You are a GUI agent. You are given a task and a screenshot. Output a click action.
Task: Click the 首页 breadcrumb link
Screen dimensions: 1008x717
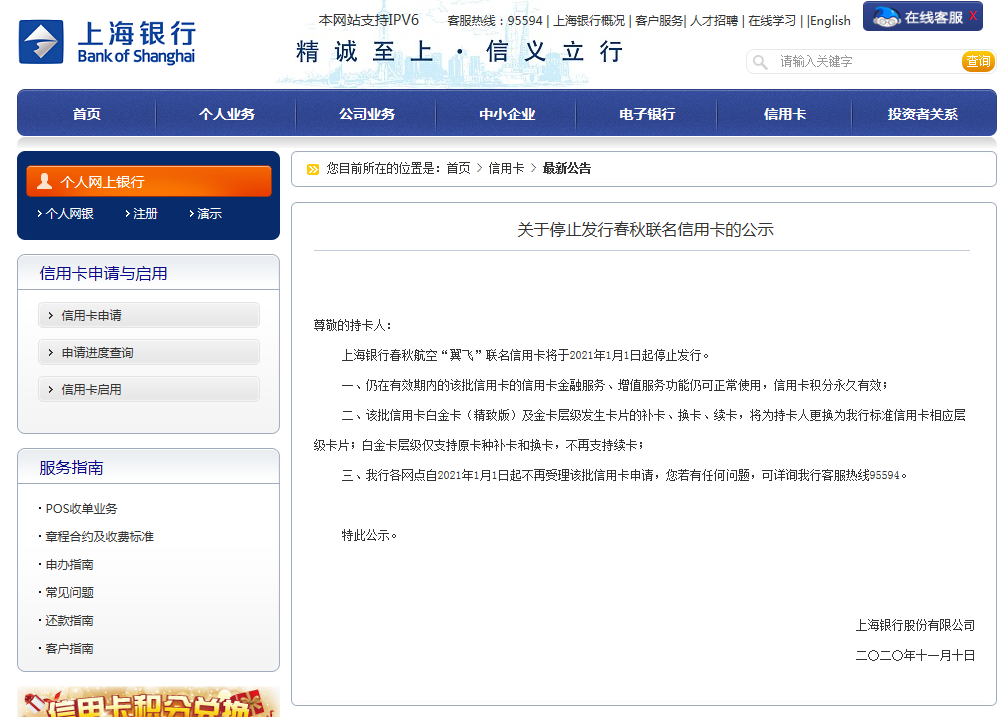click(458, 168)
